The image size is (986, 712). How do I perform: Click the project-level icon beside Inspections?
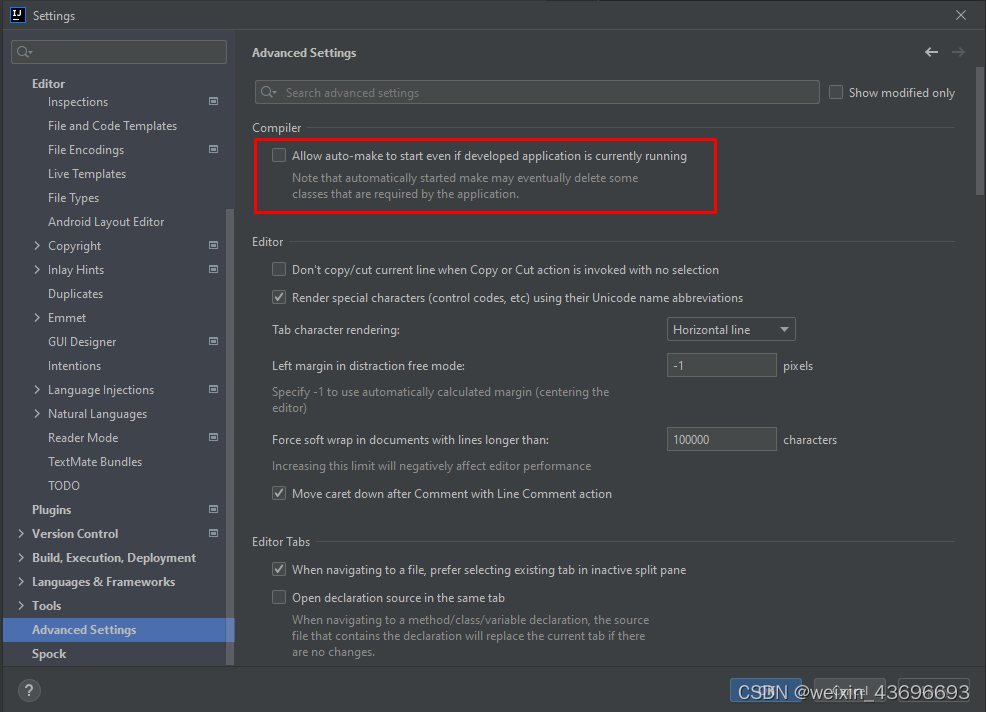214,101
